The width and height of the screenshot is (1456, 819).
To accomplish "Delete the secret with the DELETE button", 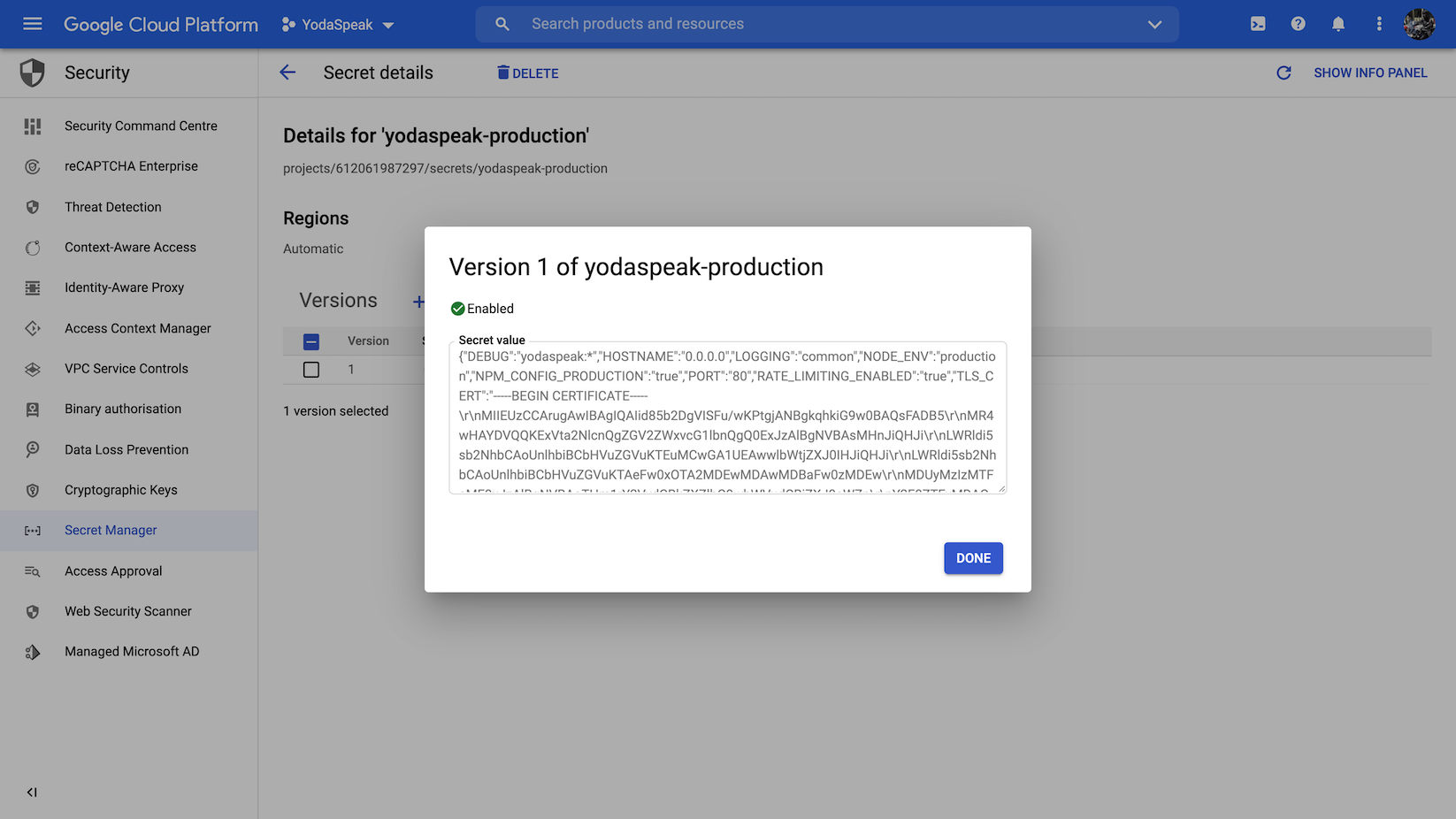I will [x=528, y=73].
